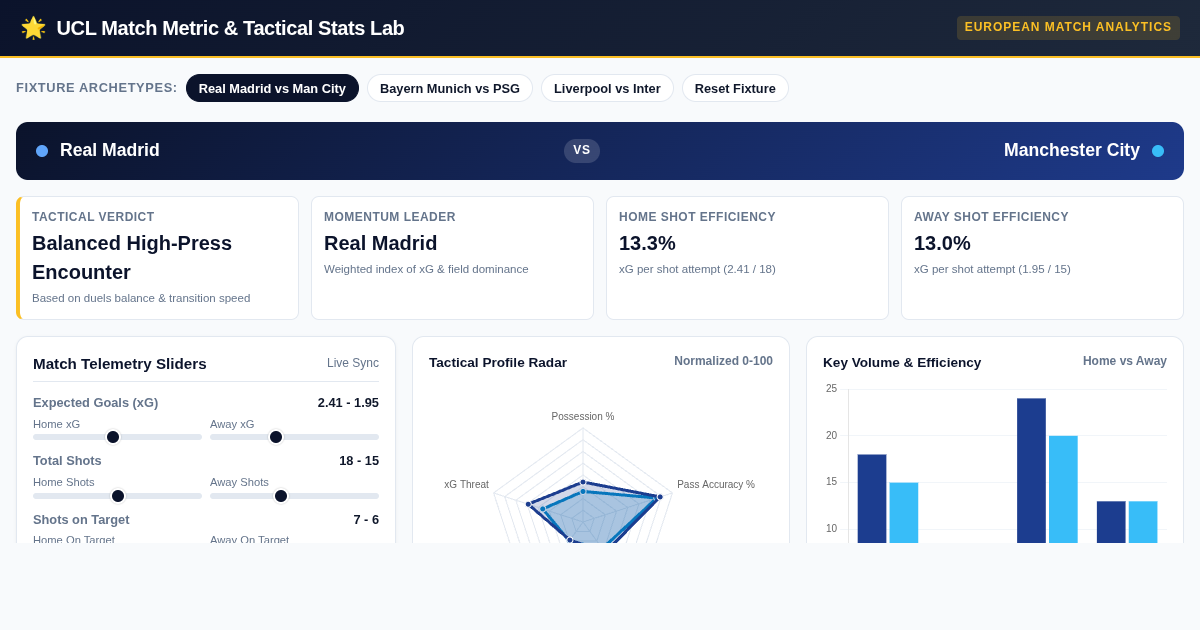Click the Tactical Profile Radar heading
Screen dimensions: 1200x630
(498, 362)
